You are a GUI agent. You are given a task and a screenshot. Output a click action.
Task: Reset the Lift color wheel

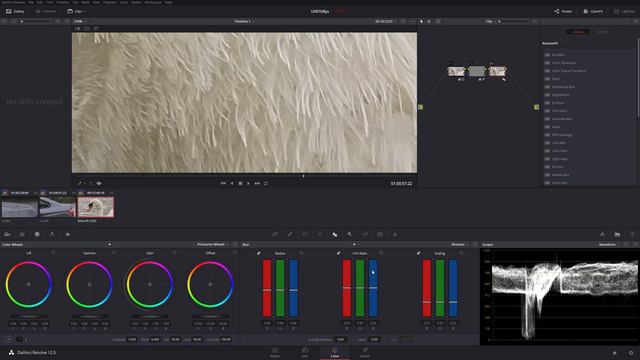[53, 253]
